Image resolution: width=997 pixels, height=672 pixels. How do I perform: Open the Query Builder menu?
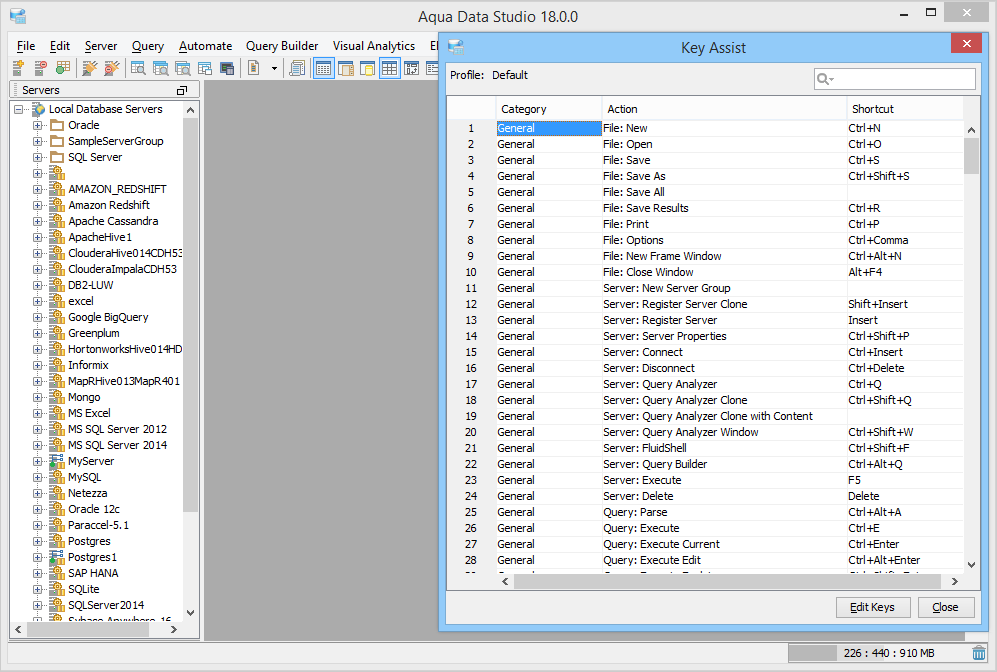[282, 46]
